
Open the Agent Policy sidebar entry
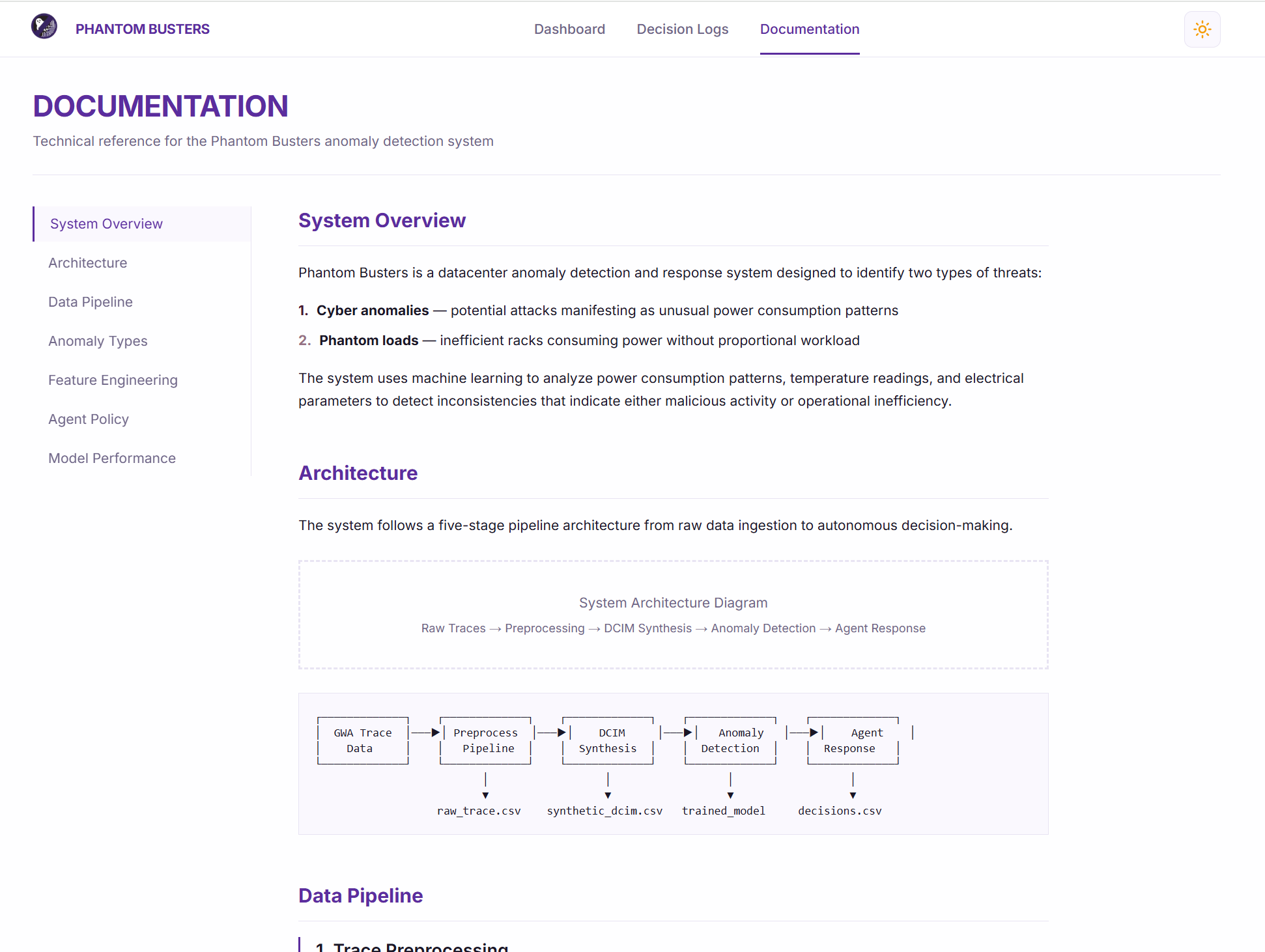[x=89, y=419]
